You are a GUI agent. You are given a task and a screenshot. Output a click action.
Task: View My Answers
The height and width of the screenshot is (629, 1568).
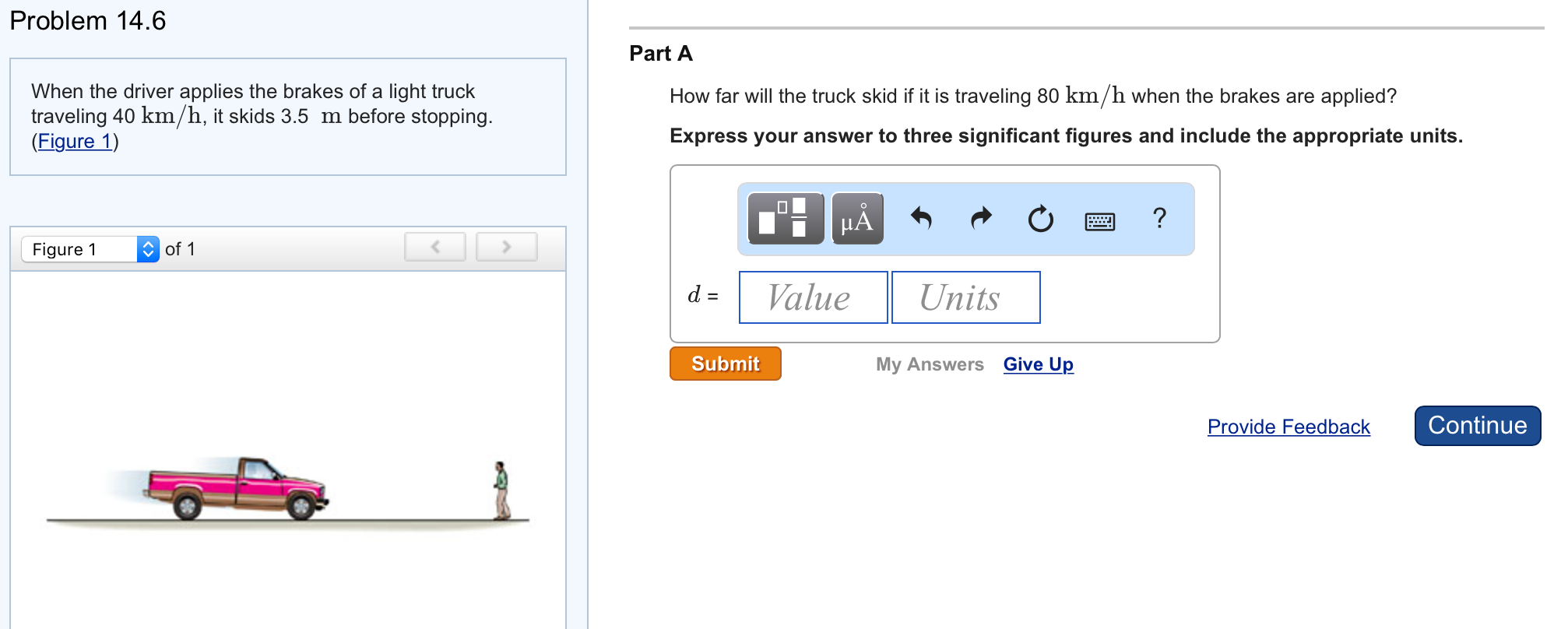pos(930,364)
